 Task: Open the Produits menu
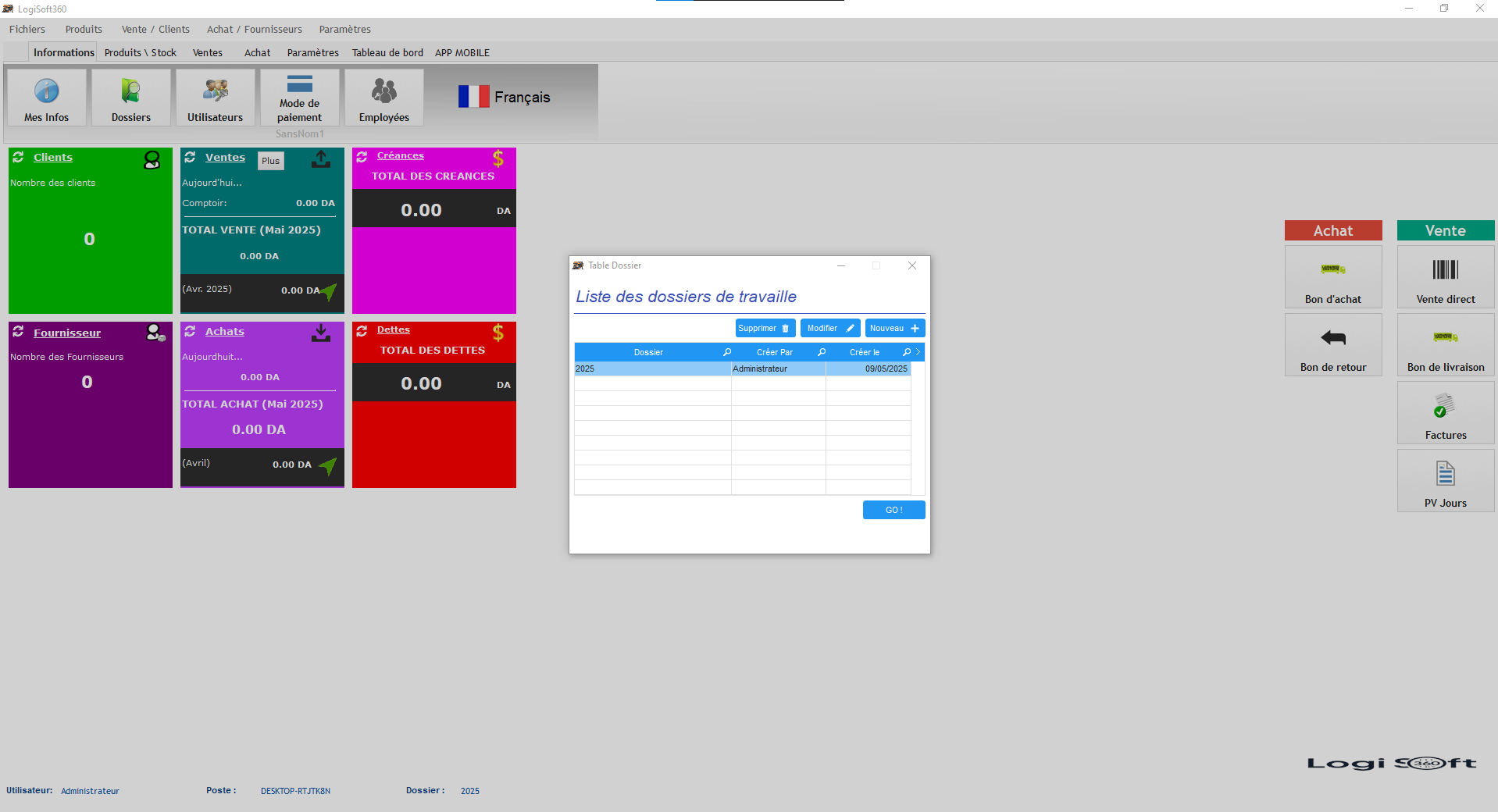84,30
